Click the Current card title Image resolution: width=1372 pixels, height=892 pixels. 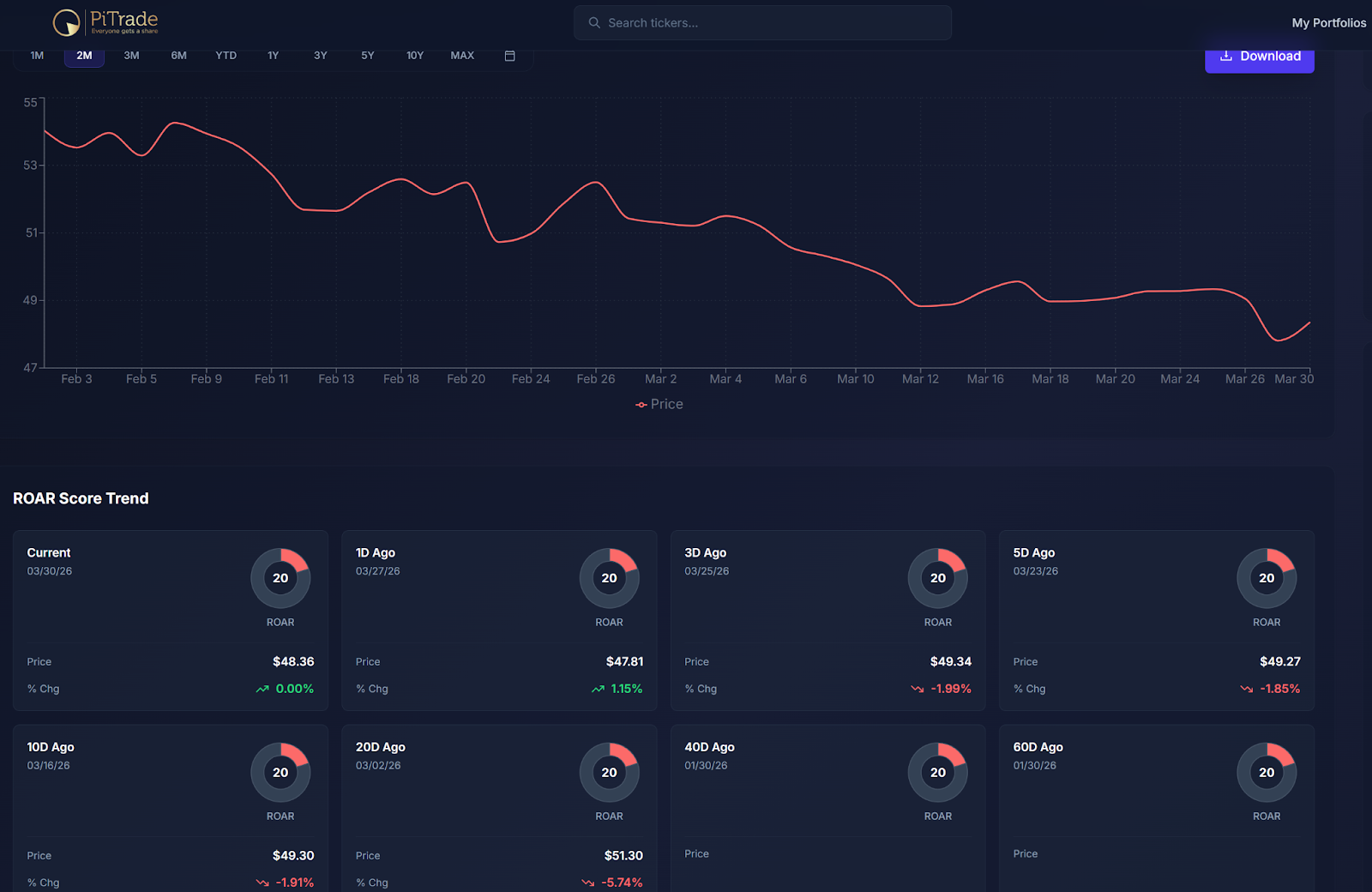[x=49, y=553]
